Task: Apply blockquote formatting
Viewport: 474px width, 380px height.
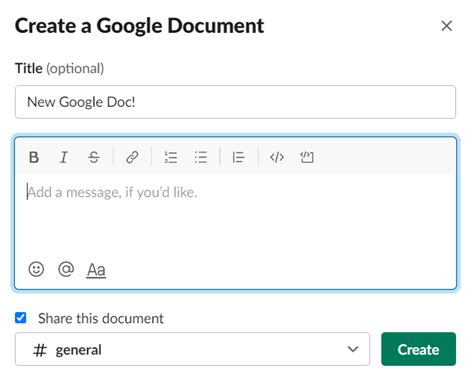Action: pyautogui.click(x=239, y=157)
